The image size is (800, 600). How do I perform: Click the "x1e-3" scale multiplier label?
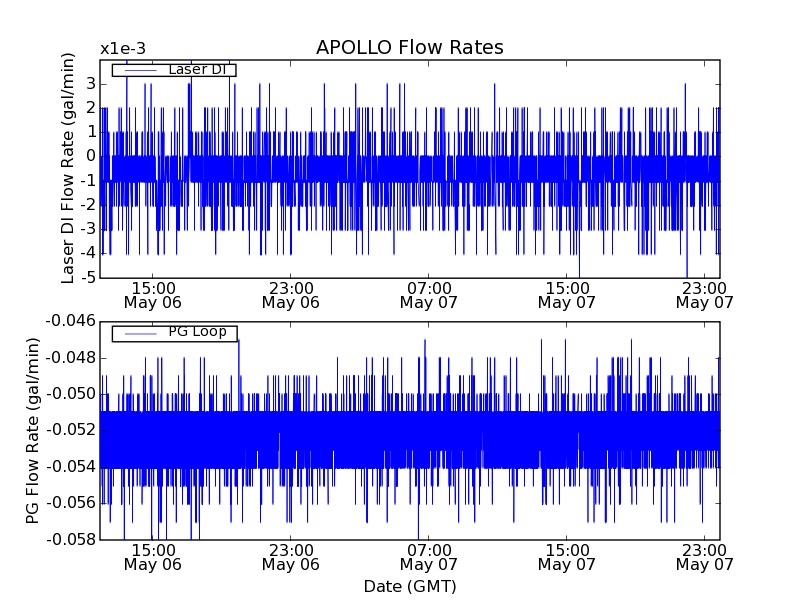123,49
